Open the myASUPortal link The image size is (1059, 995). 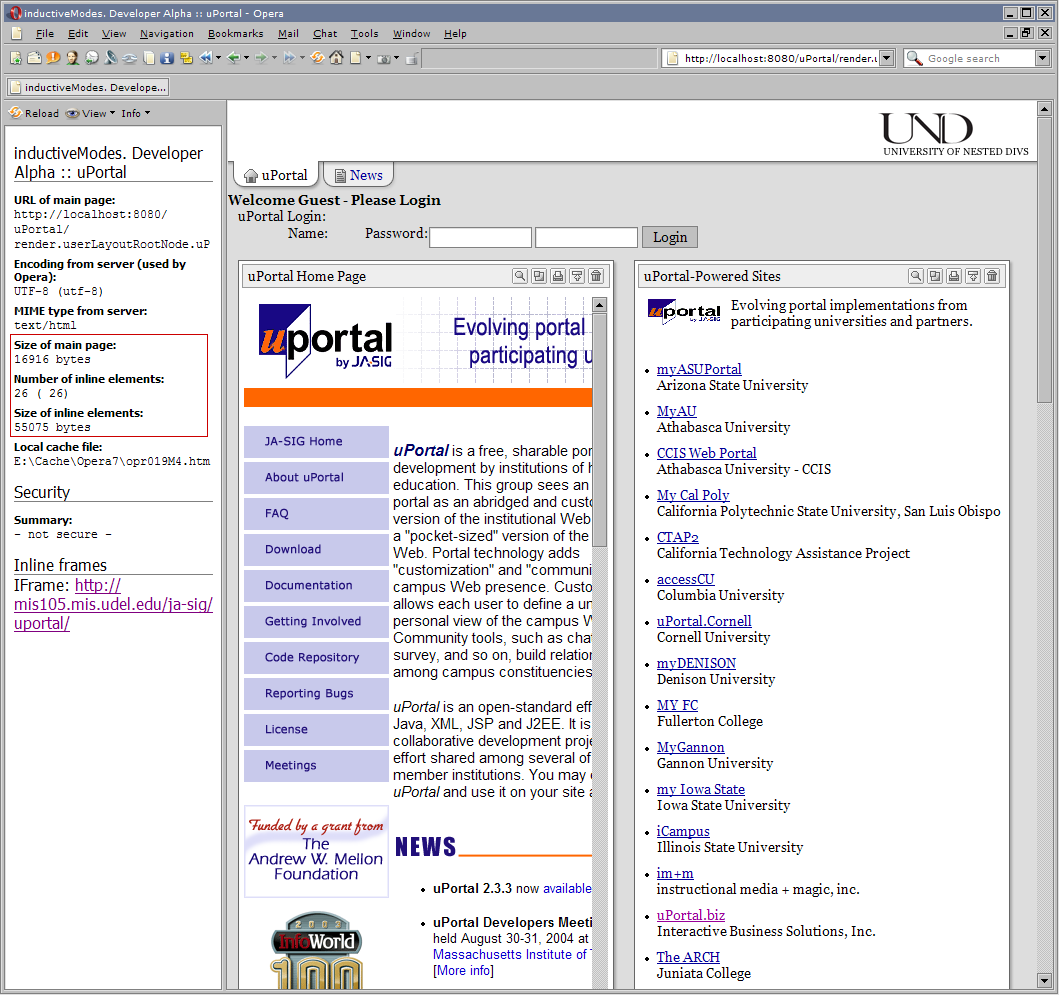(x=699, y=369)
